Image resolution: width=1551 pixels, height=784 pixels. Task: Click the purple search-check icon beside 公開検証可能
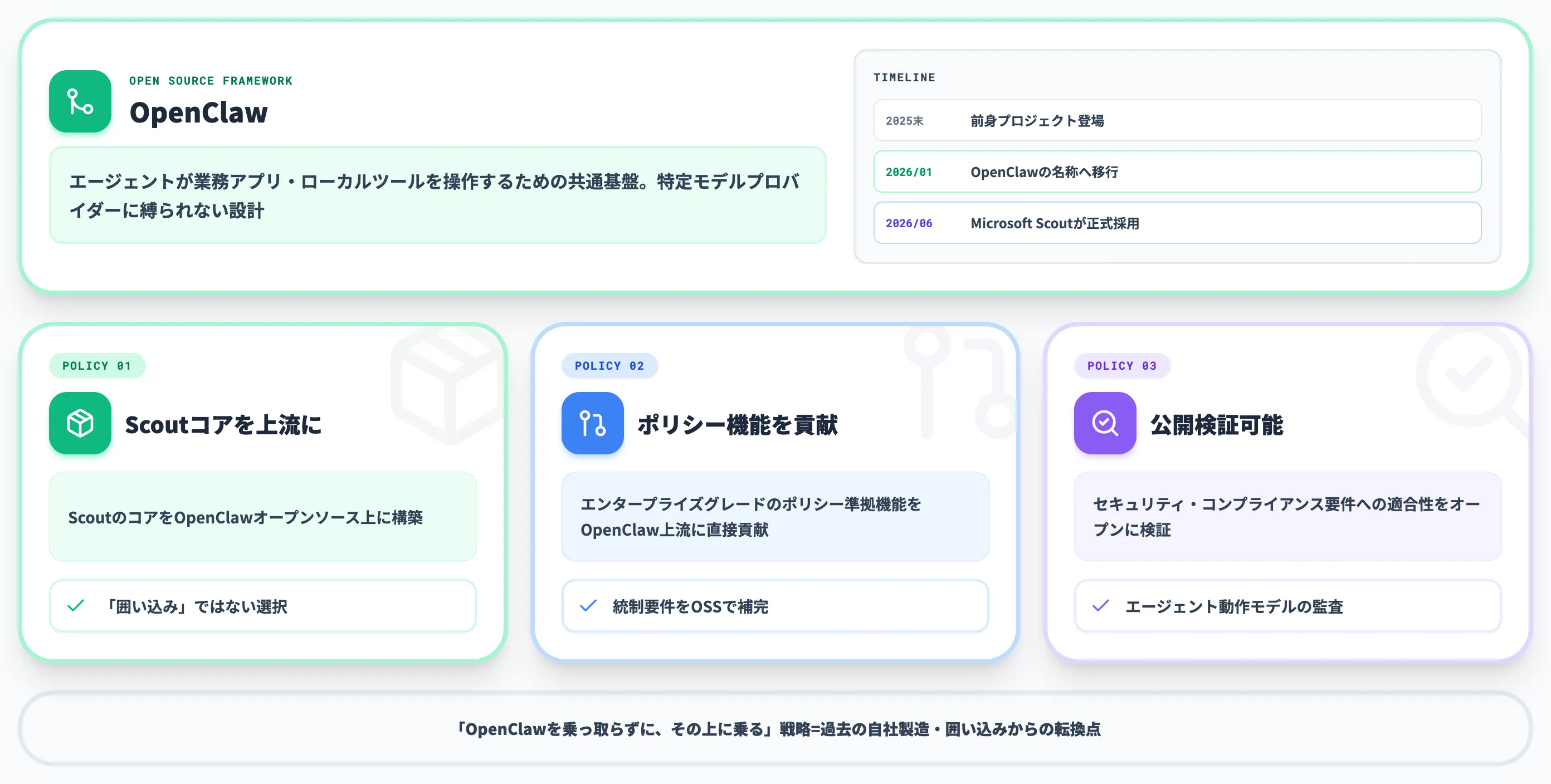click(x=1105, y=423)
